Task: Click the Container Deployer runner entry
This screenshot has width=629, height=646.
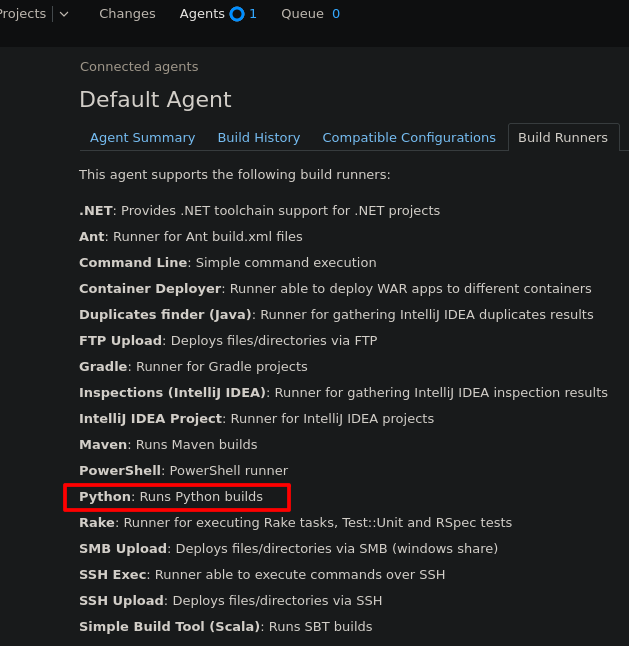Action: (x=150, y=289)
